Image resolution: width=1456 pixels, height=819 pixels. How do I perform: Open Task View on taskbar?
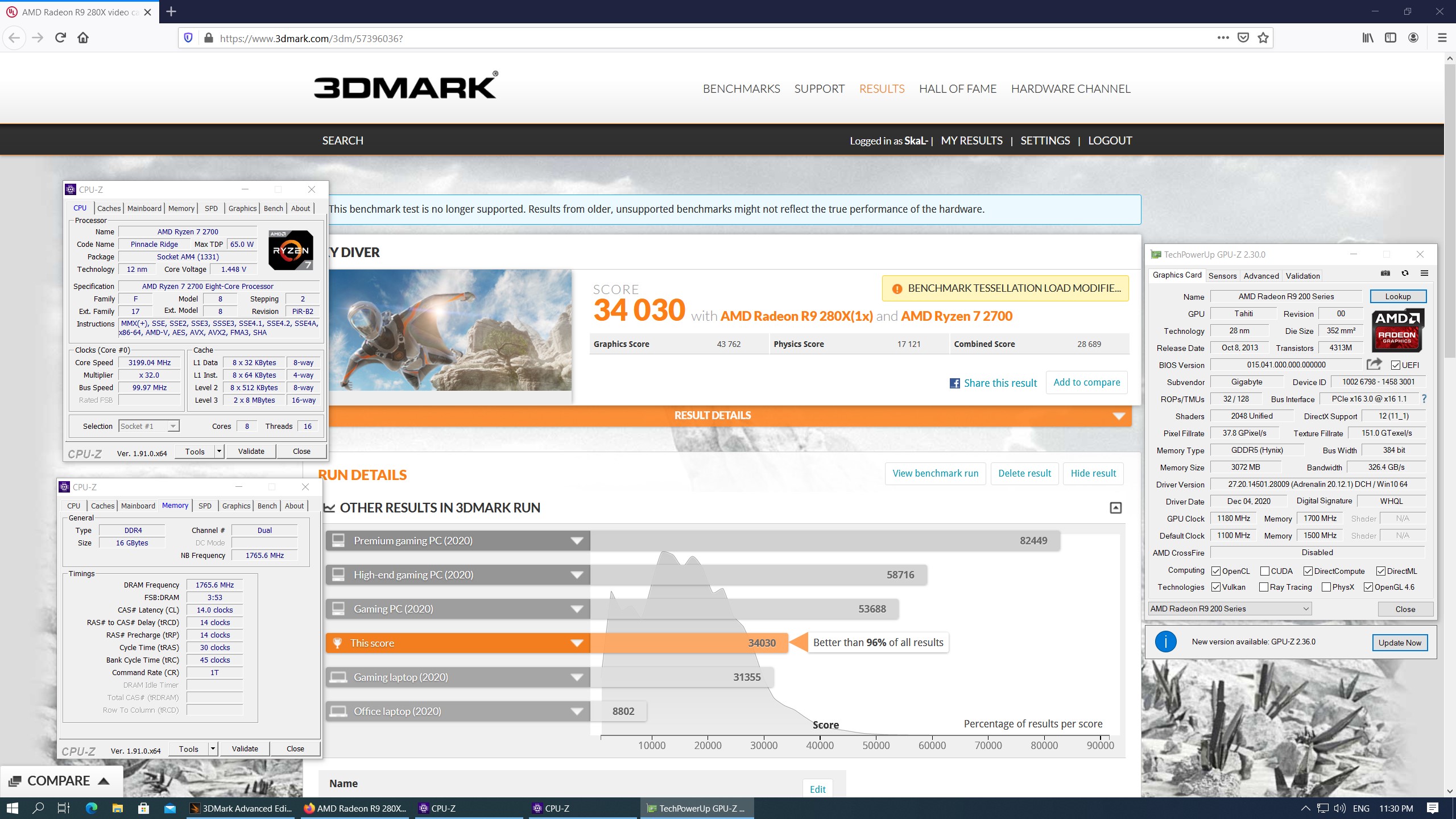64,808
